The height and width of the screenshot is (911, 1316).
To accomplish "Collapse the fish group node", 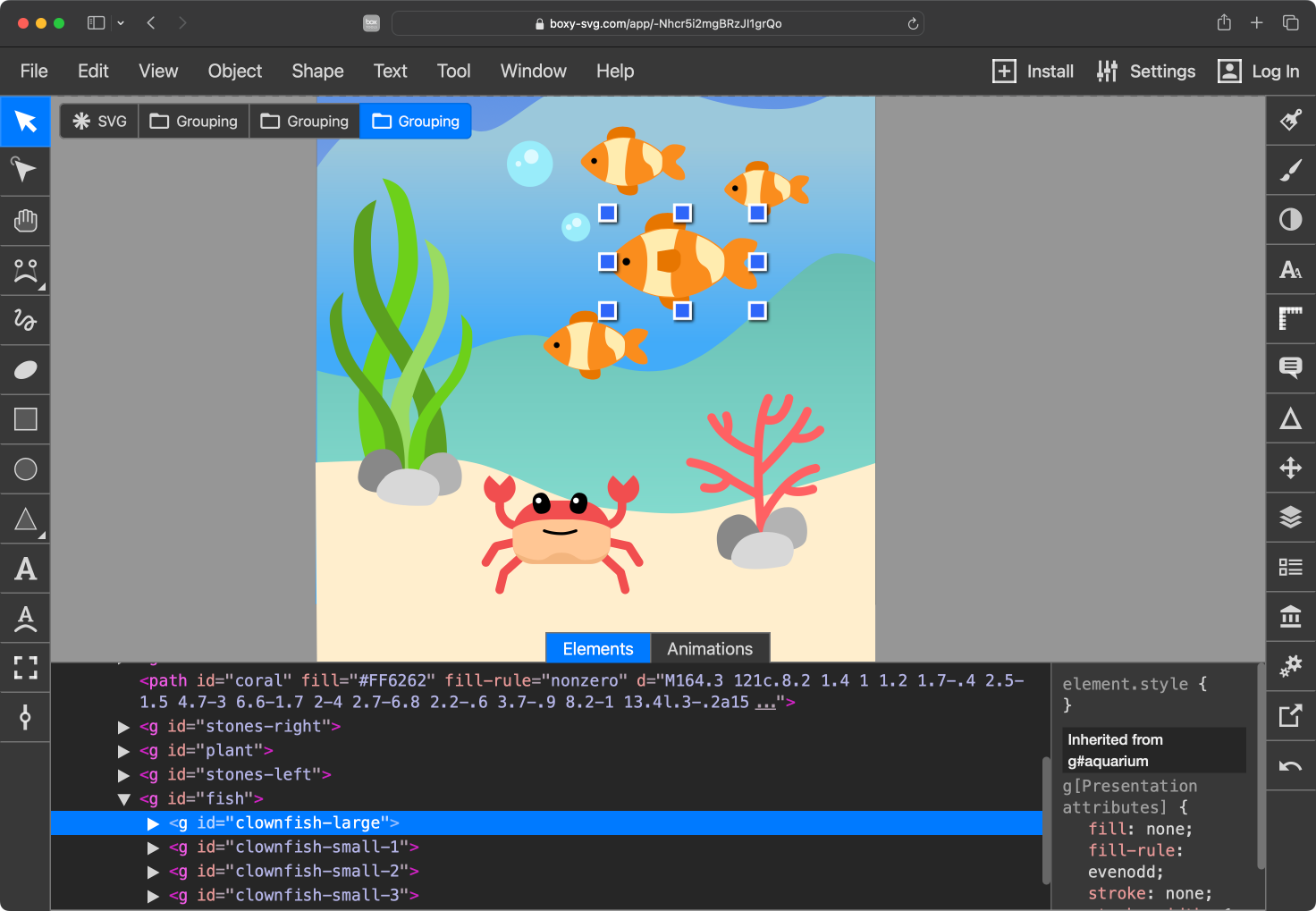I will coord(124,799).
